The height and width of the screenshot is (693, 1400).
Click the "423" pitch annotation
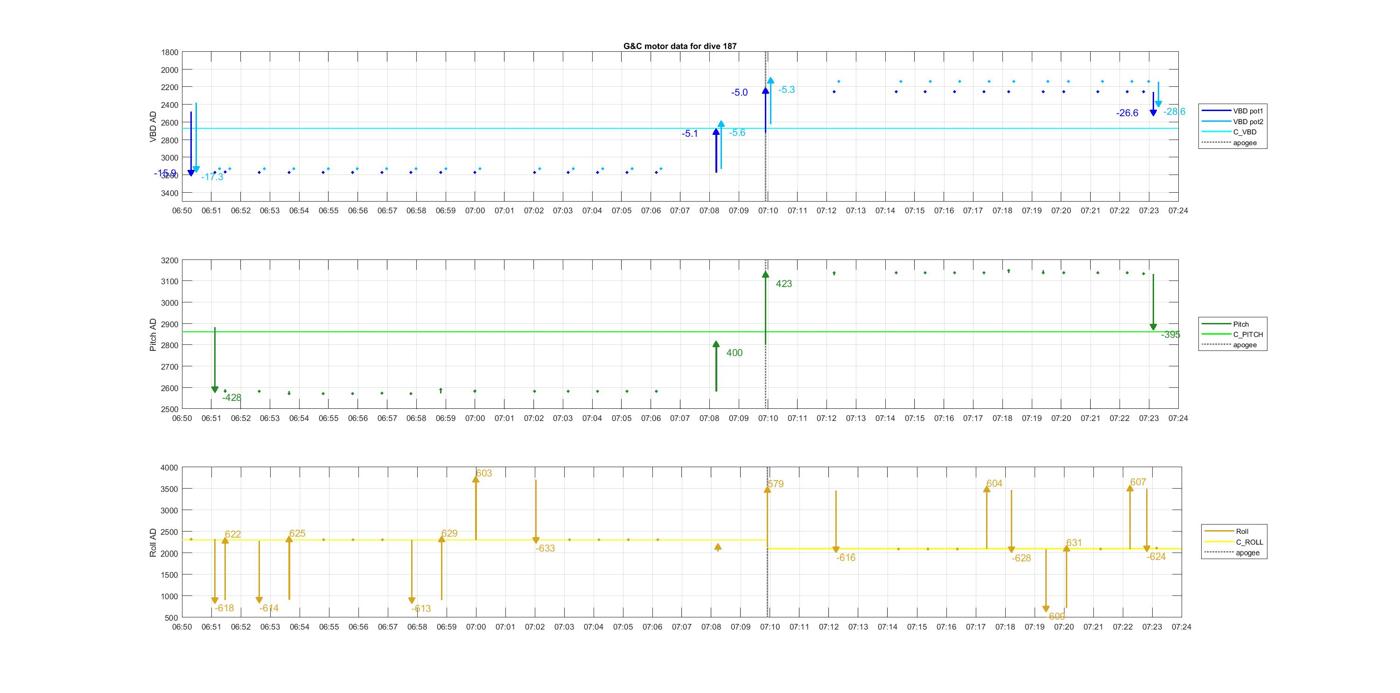[784, 284]
